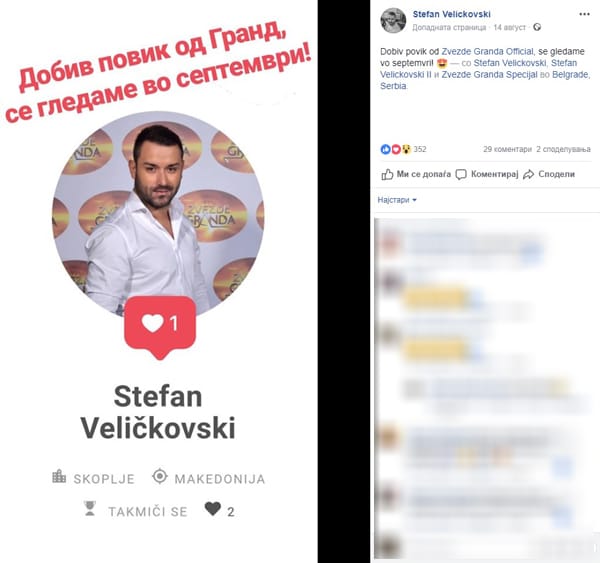Click the Share arrow icon

[528, 175]
